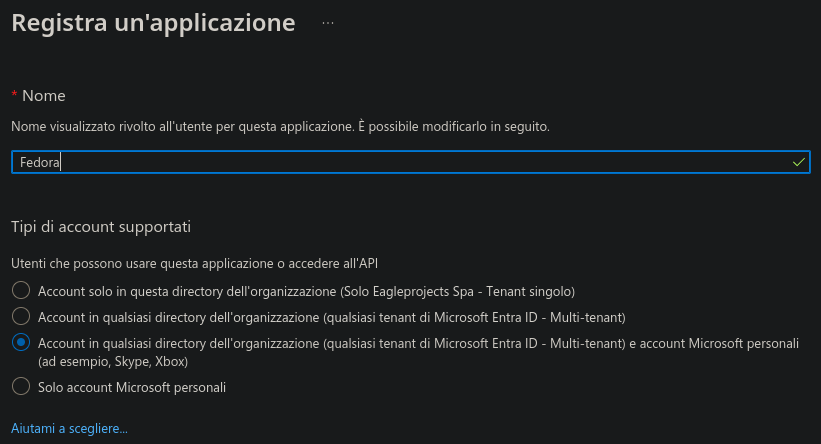Click the Multi-tenant only option label text
This screenshot has width=821, height=444.
tap(331, 317)
